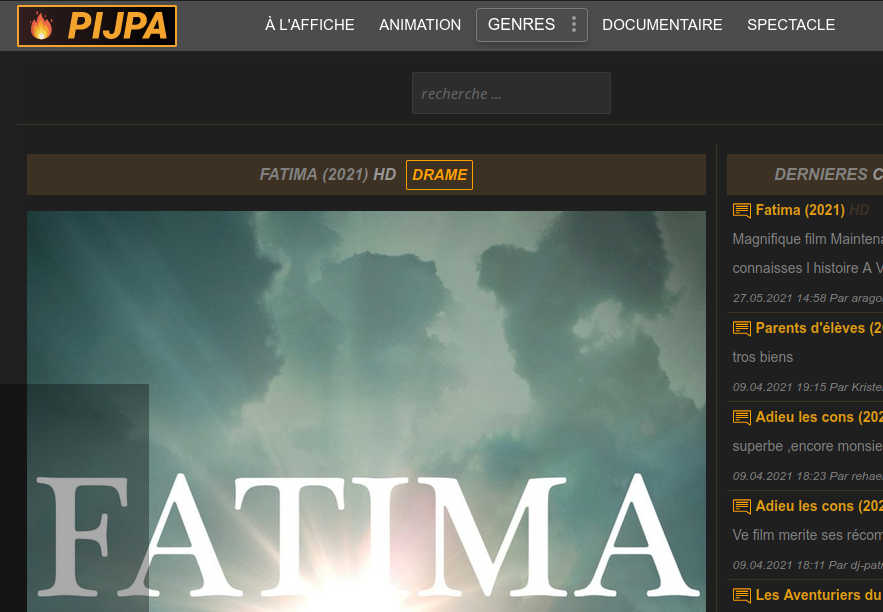This screenshot has width=883, height=612.
Task: Click the FATIMA (2021) HD title
Action: click(x=328, y=175)
